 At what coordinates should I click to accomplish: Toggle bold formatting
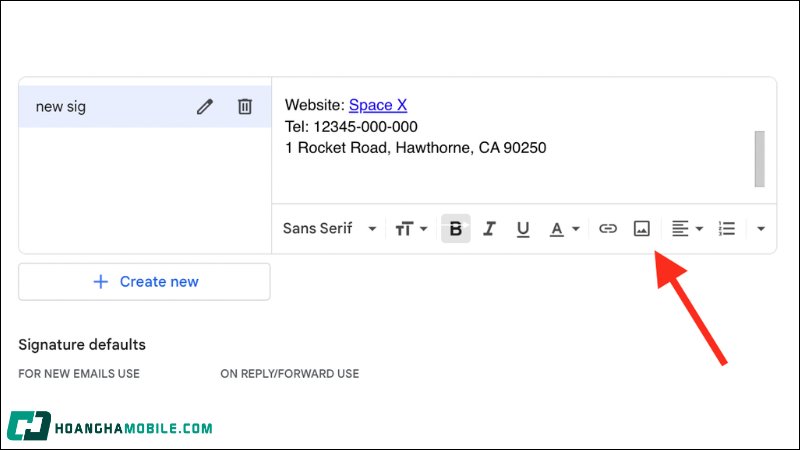pos(456,229)
